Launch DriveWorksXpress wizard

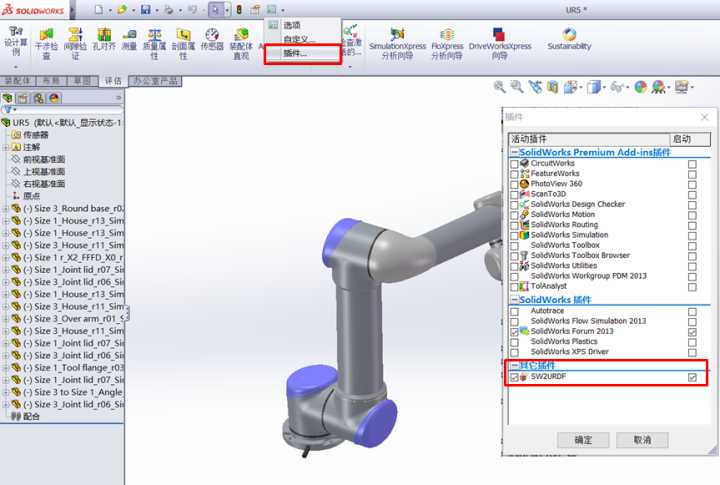500,44
